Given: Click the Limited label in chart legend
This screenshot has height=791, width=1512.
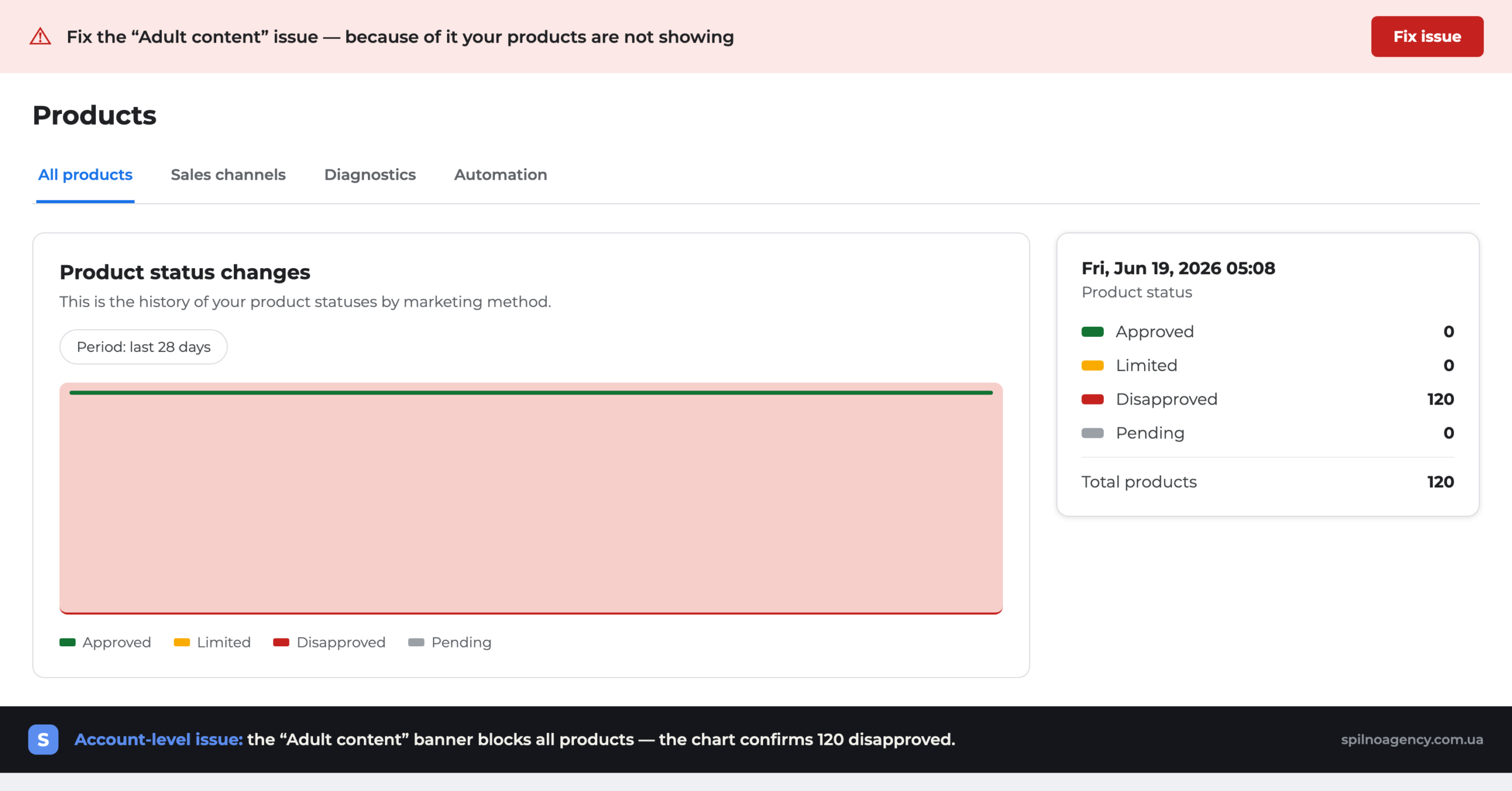Looking at the screenshot, I should [224, 643].
